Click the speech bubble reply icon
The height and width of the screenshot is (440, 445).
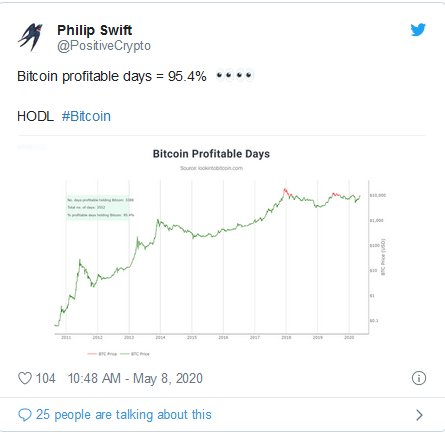pos(25,415)
